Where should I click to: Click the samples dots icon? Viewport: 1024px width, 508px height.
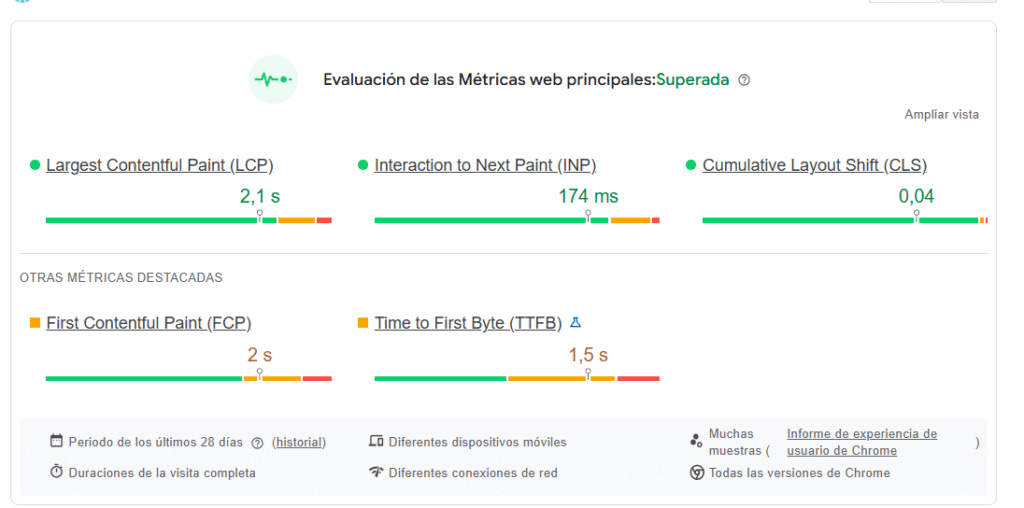tap(696, 442)
